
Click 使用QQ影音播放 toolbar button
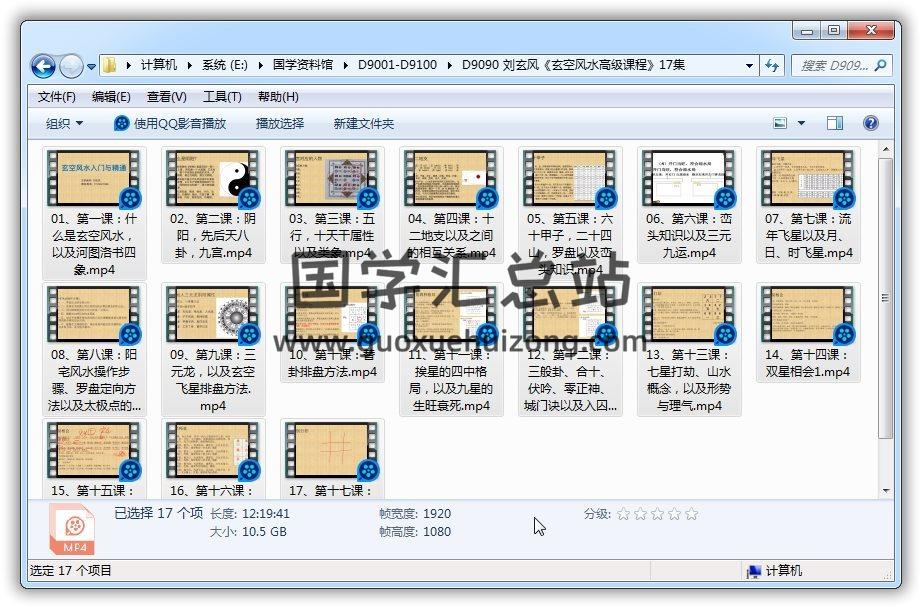click(x=170, y=123)
